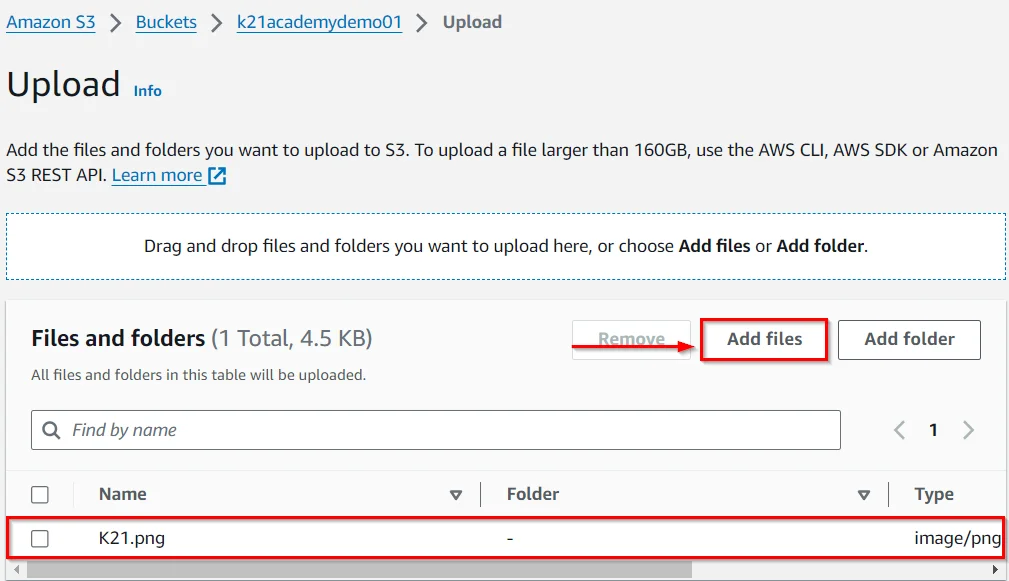
Task: Click breadcrumb arrow after Amazon S3
Action: pos(116,22)
